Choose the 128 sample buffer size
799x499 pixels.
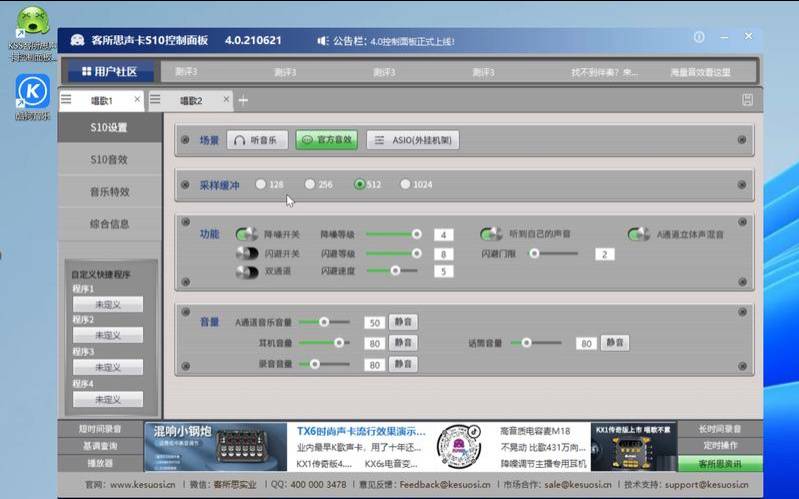(261, 184)
